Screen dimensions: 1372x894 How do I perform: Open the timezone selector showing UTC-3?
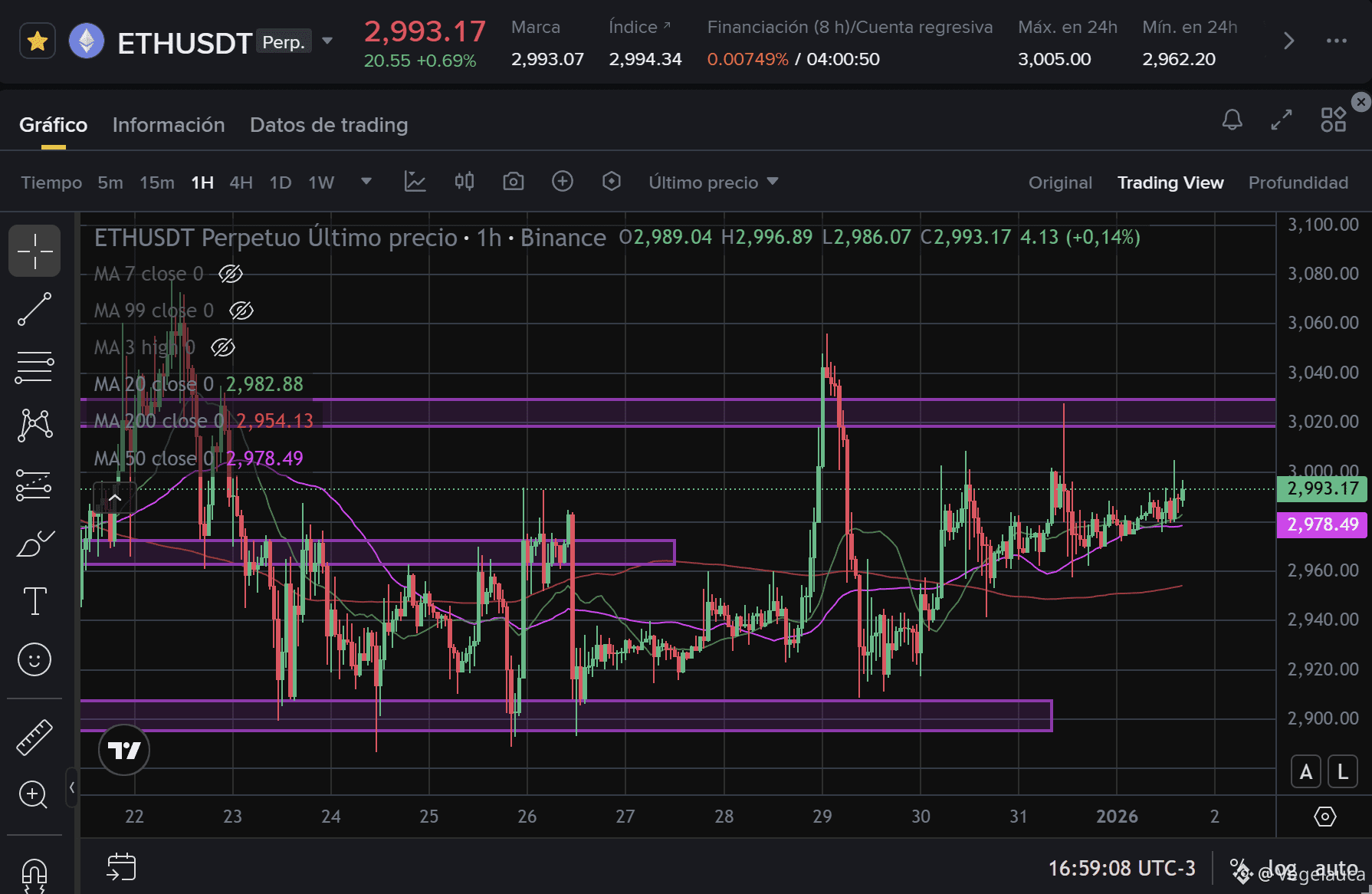coord(1121,868)
